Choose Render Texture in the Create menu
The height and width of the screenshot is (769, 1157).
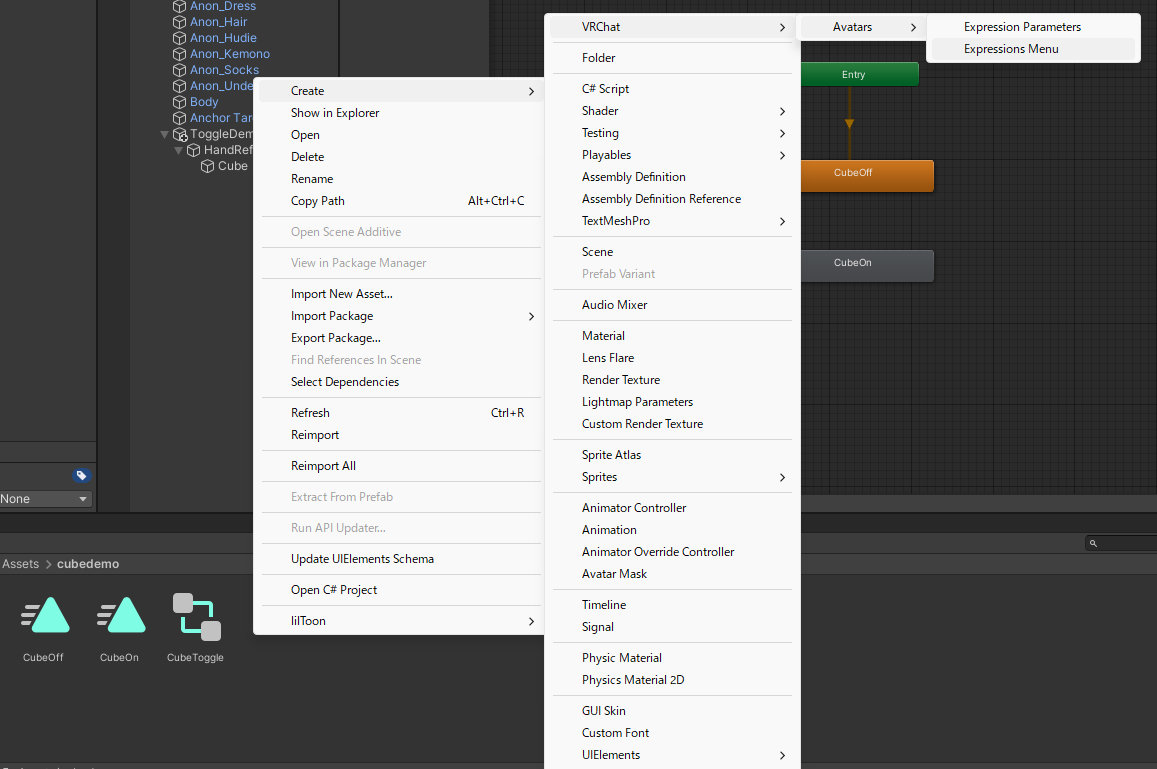672,380
